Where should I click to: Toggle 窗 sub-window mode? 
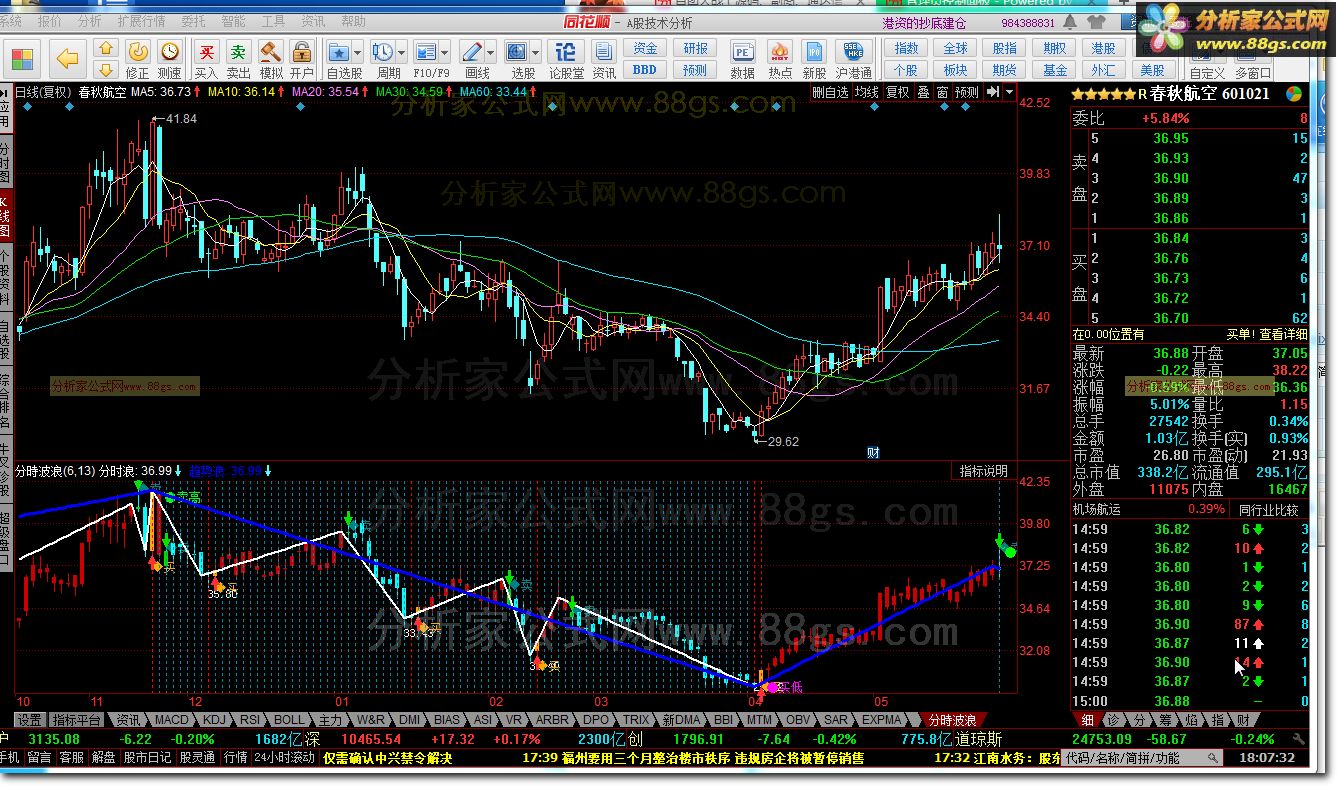coord(942,92)
